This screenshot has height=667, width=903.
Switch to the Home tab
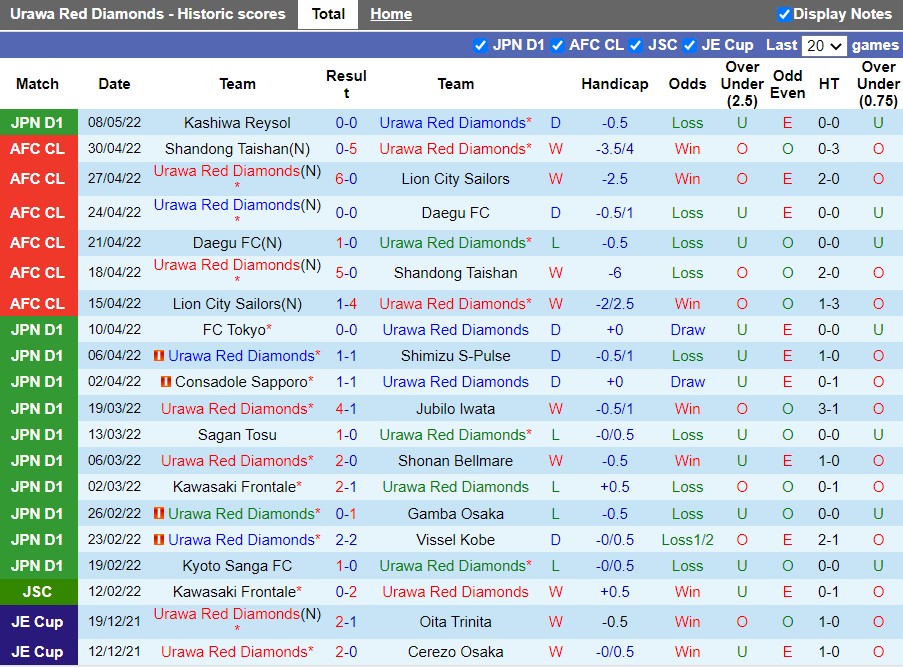(390, 14)
